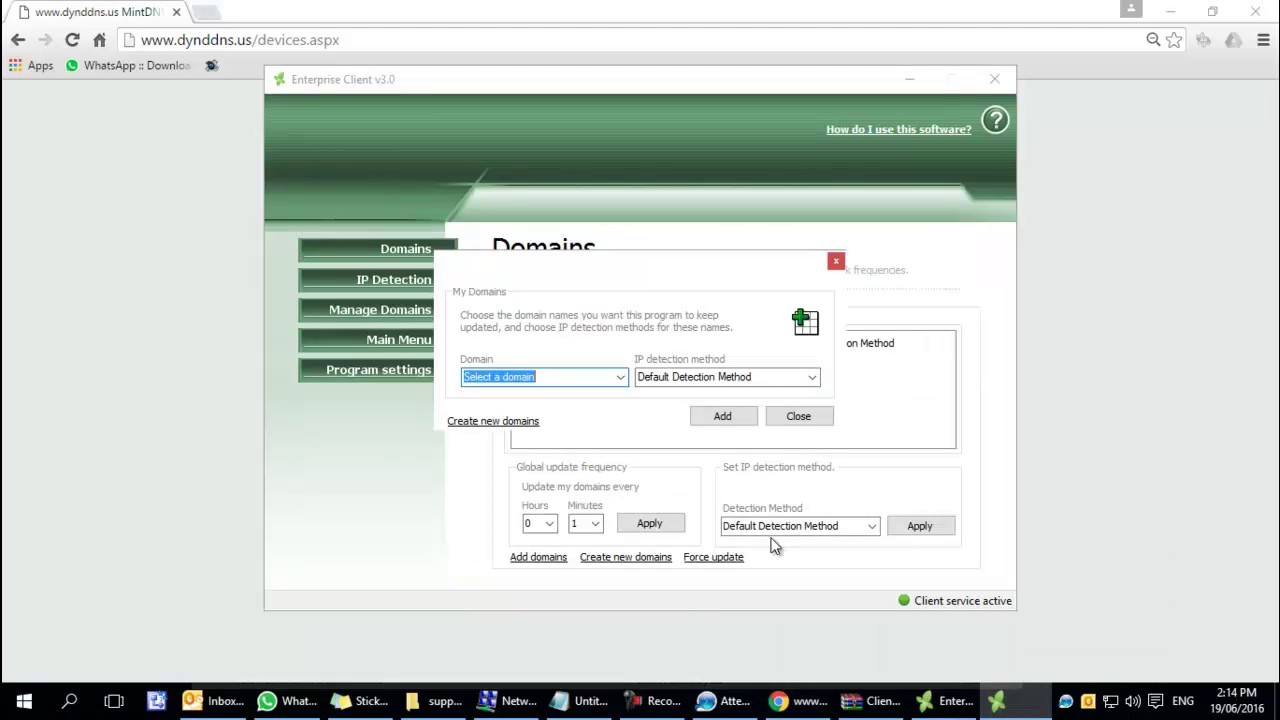The height and width of the screenshot is (720, 1280).
Task: Click 'Client service active' status text
Action: (963, 601)
